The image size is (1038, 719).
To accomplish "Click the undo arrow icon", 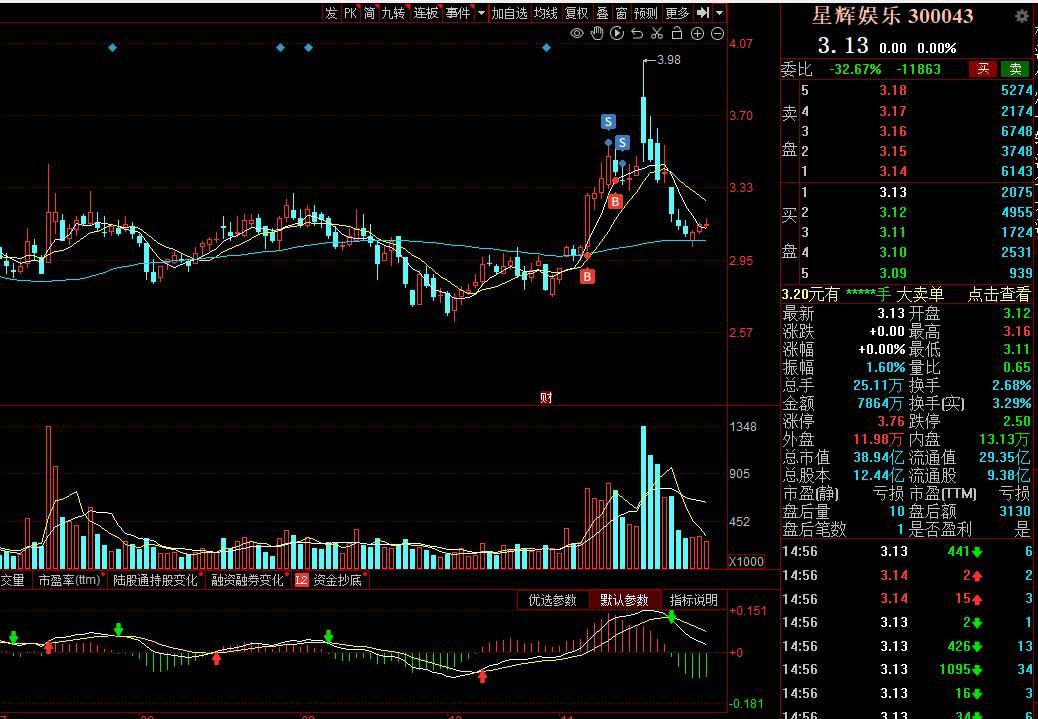I will (637, 33).
